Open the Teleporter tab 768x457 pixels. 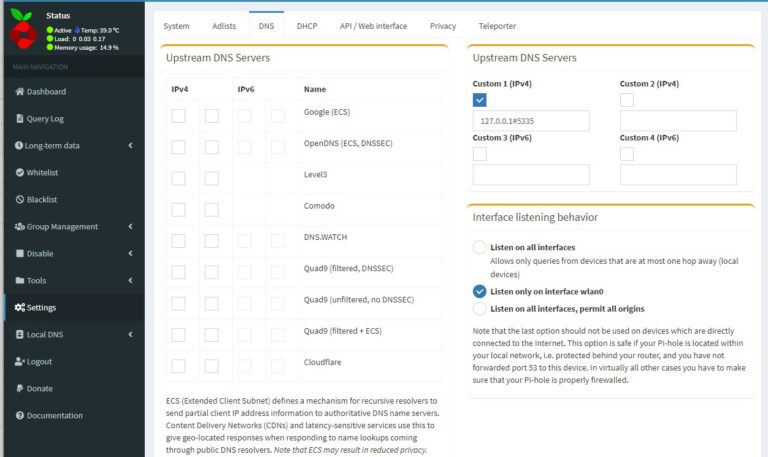[497, 26]
